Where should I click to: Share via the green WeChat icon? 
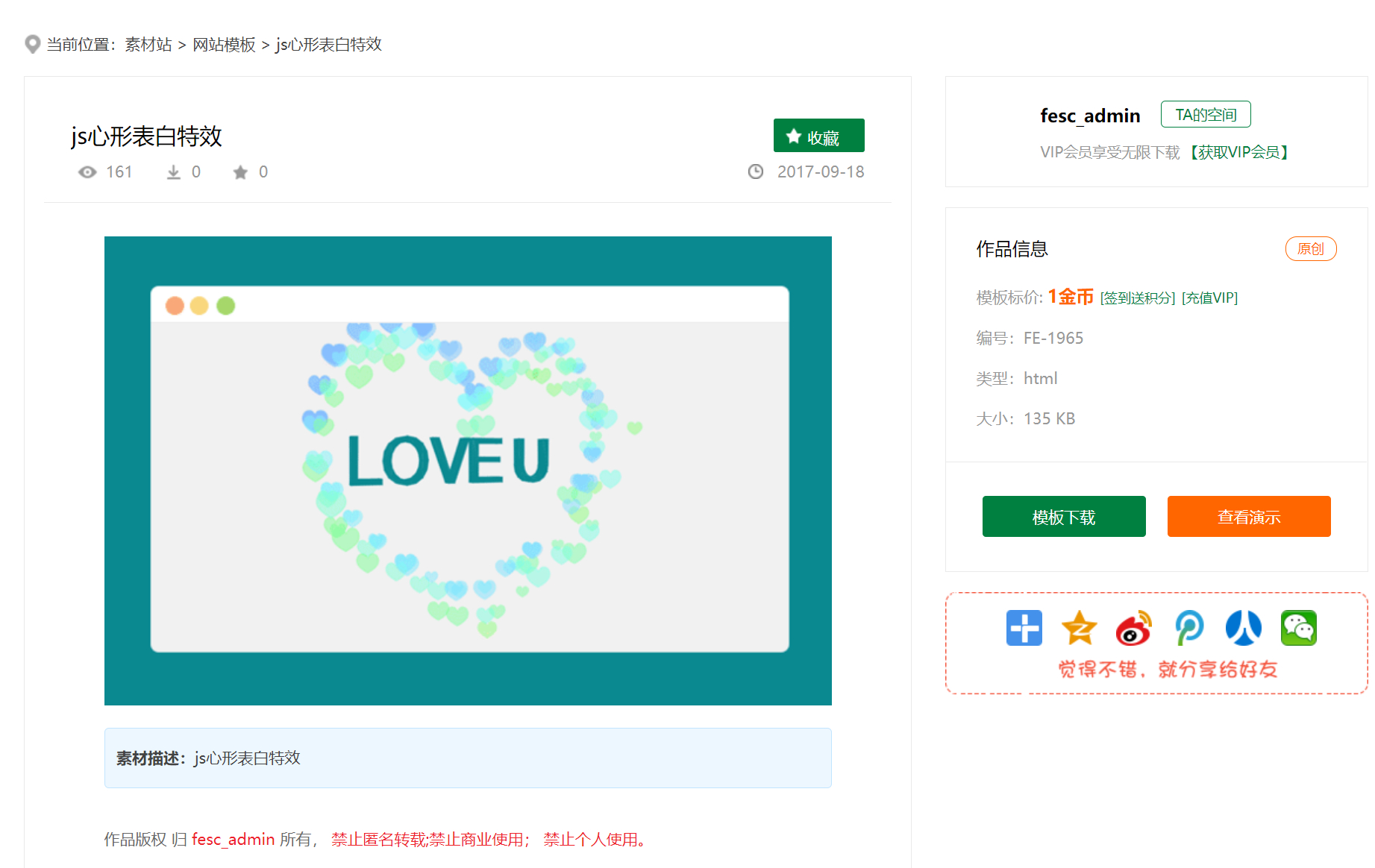(x=1298, y=628)
